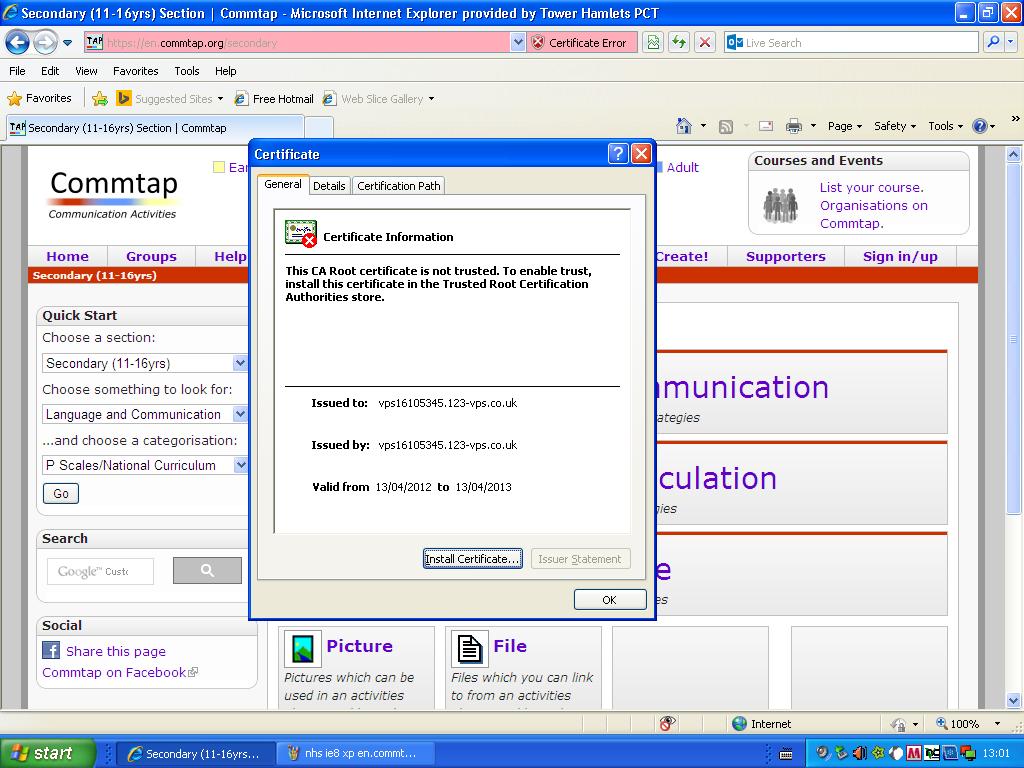Open the recent pages dropdown arrow
The width and height of the screenshot is (1024, 768).
[68, 43]
